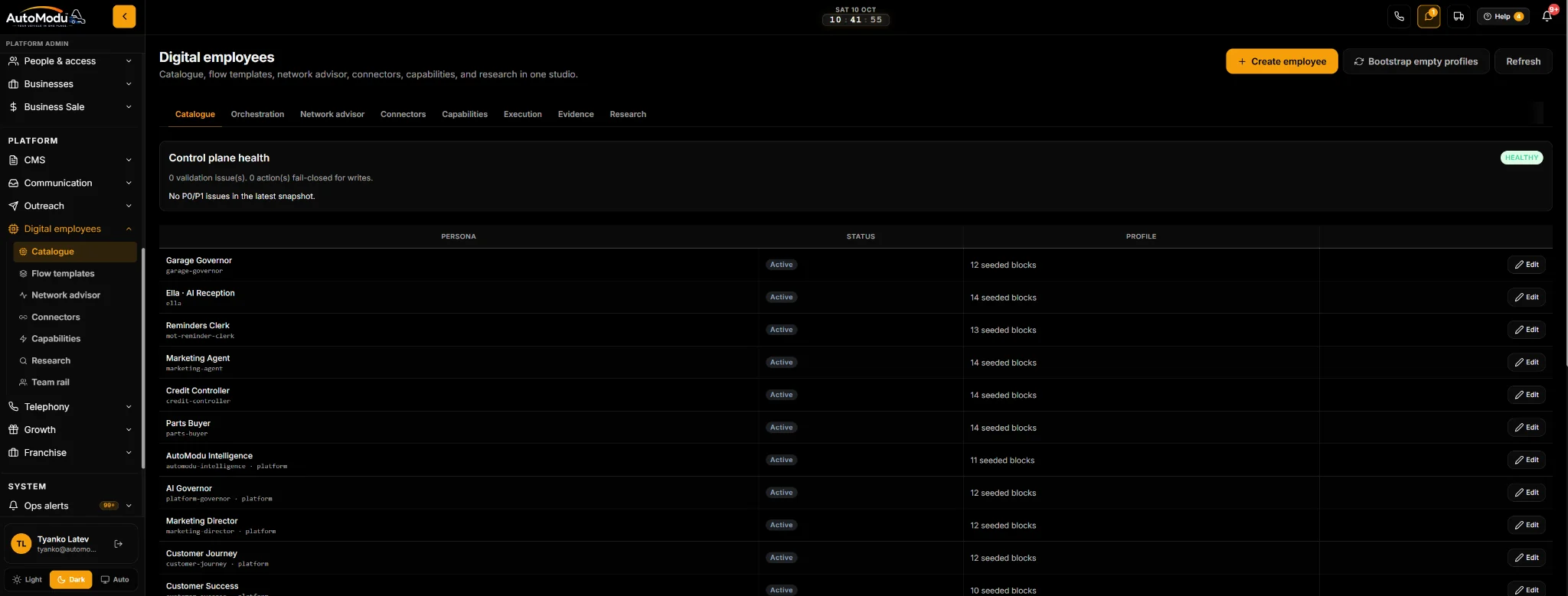The image size is (1568, 596).
Task: Switch theme to Dark
Action: (x=70, y=580)
